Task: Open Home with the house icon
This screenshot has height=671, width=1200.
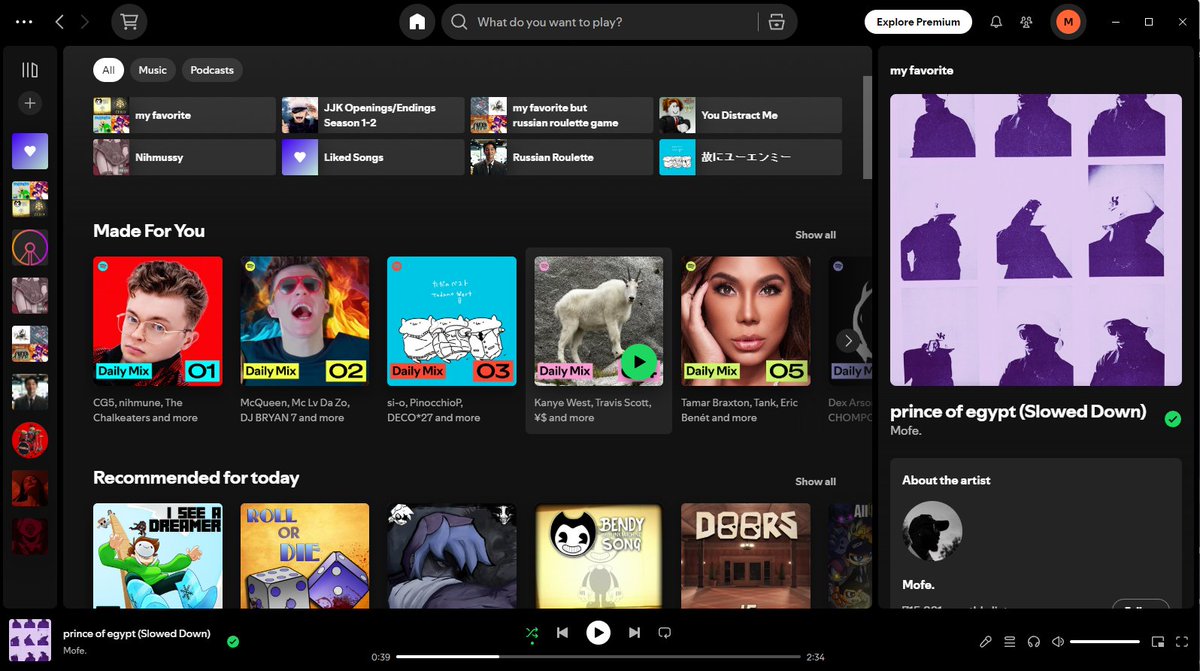Action: (416, 21)
